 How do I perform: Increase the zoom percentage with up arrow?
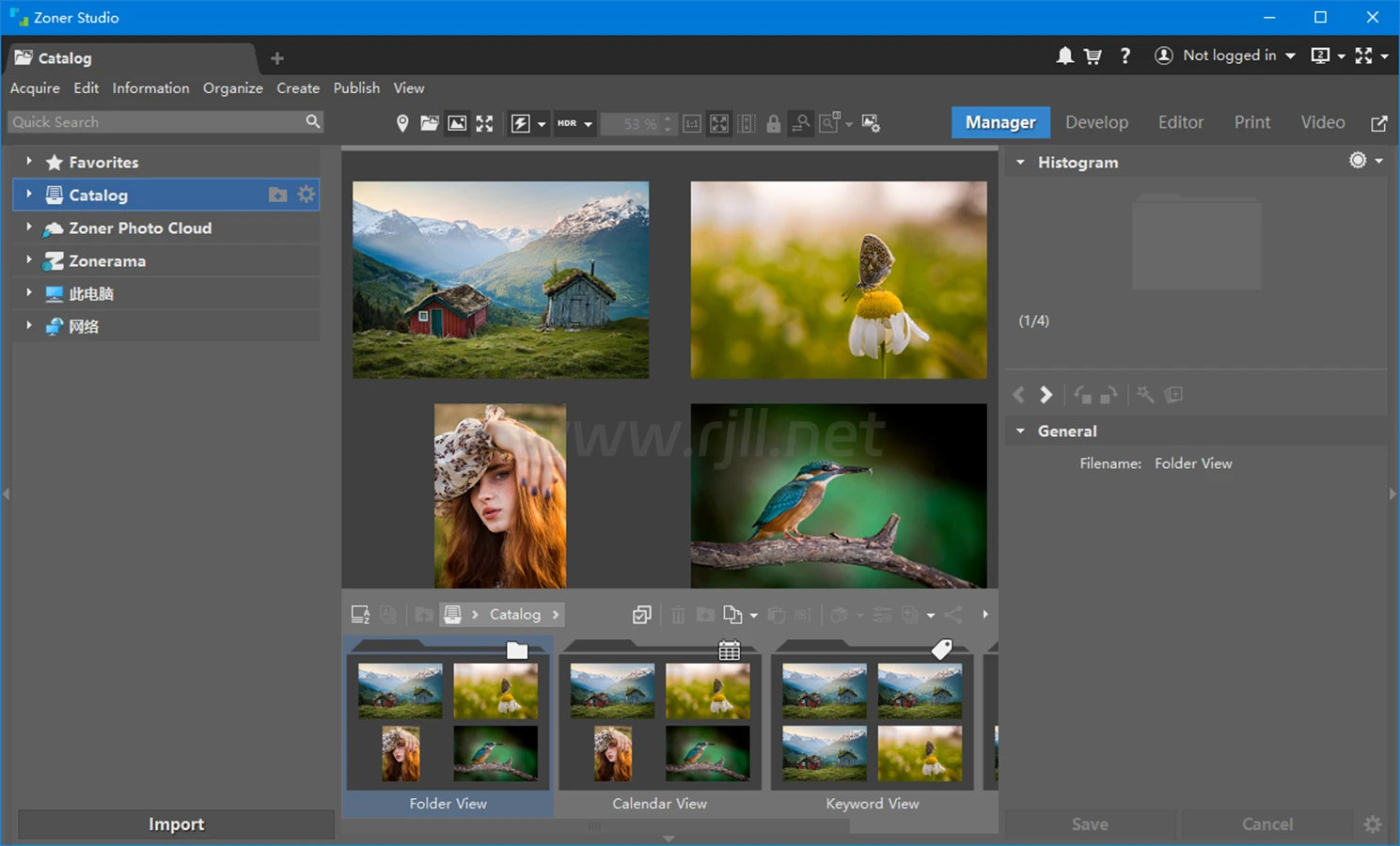click(668, 118)
